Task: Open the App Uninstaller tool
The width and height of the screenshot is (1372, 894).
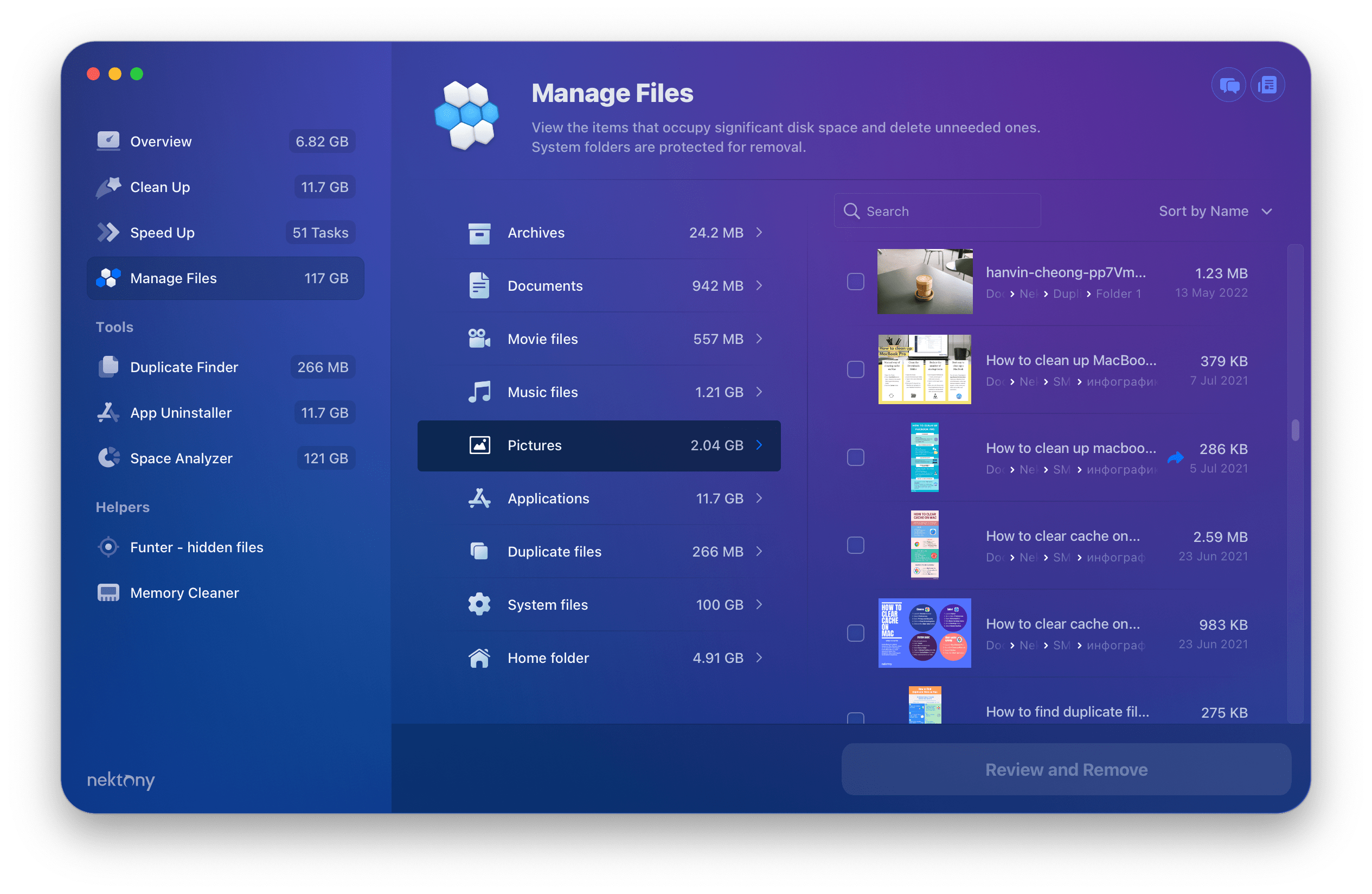Action: pyautogui.click(x=181, y=412)
